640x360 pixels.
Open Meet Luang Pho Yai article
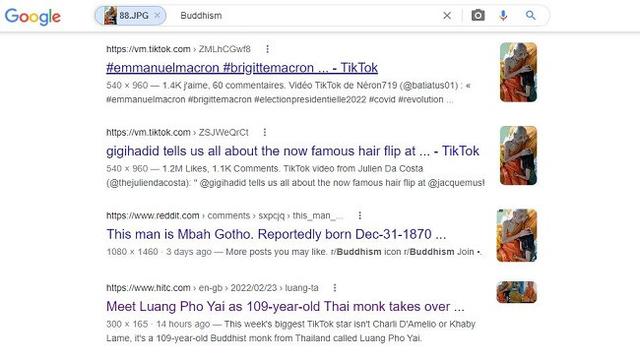click(x=285, y=307)
